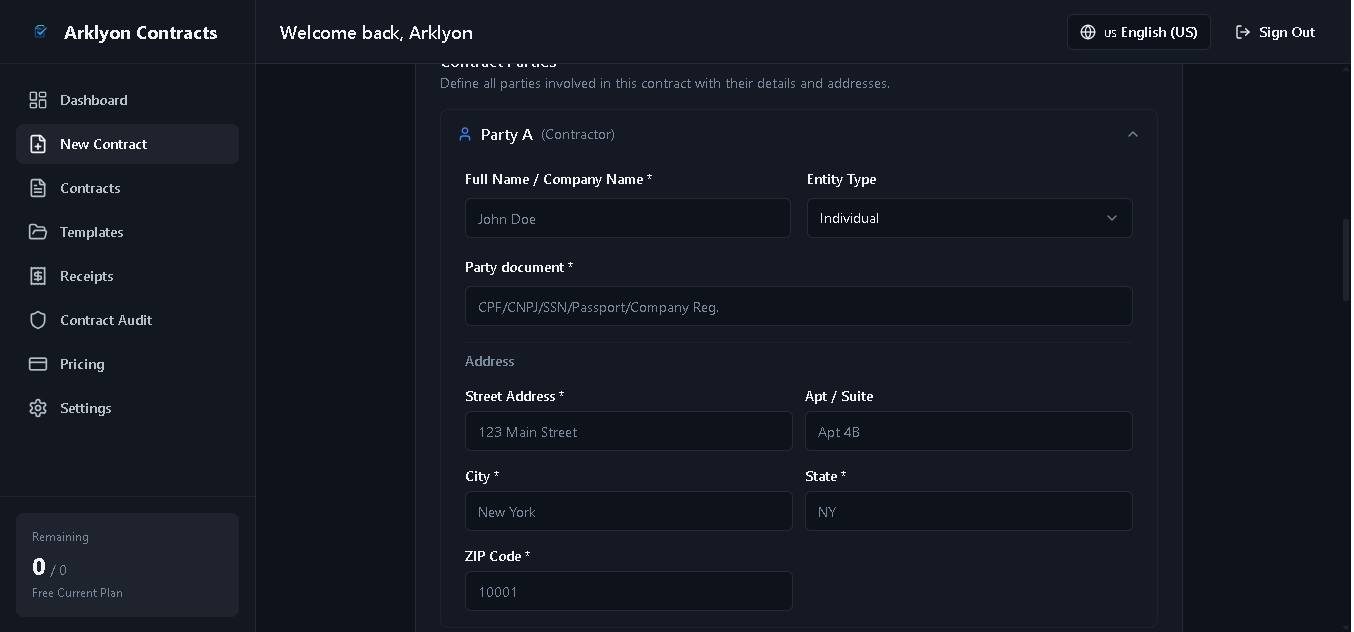Open the Pricing page
The image size is (1354, 632).
click(x=127, y=364)
